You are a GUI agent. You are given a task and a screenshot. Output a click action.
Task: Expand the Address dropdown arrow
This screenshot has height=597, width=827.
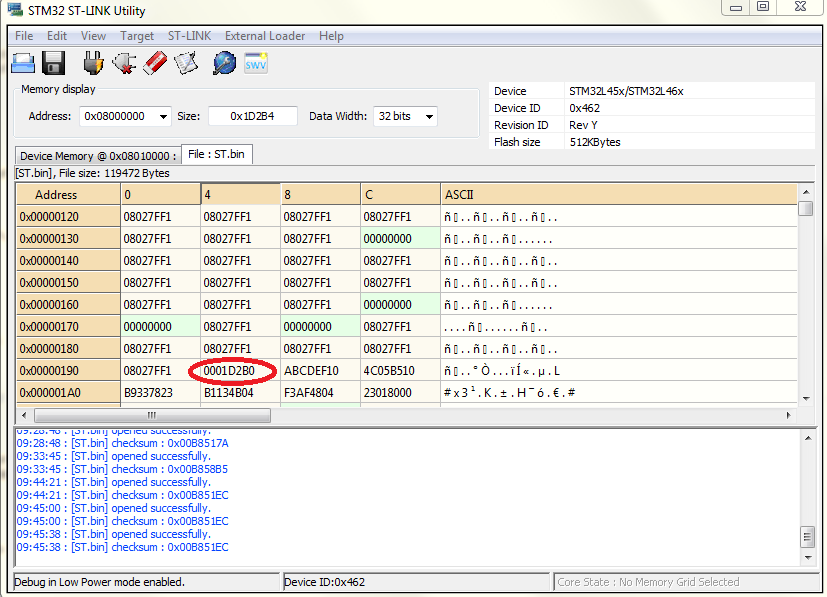tap(164, 117)
